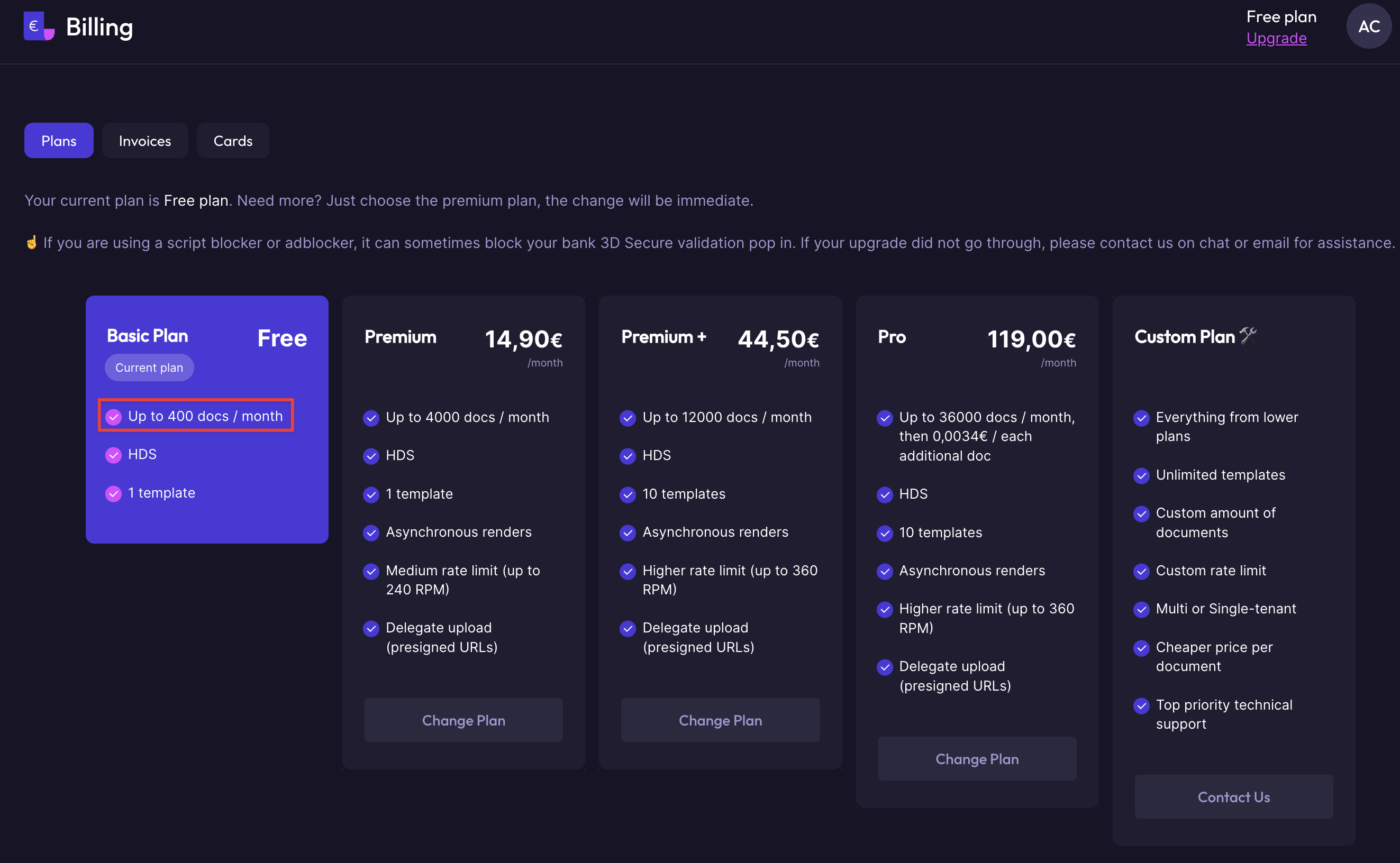Switch to the Plans tab
1400x863 pixels.
pyautogui.click(x=59, y=141)
